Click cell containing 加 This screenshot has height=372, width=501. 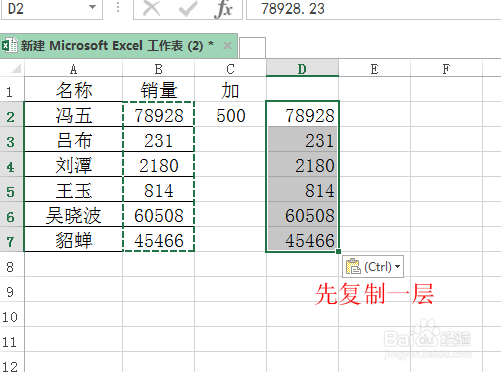230,89
